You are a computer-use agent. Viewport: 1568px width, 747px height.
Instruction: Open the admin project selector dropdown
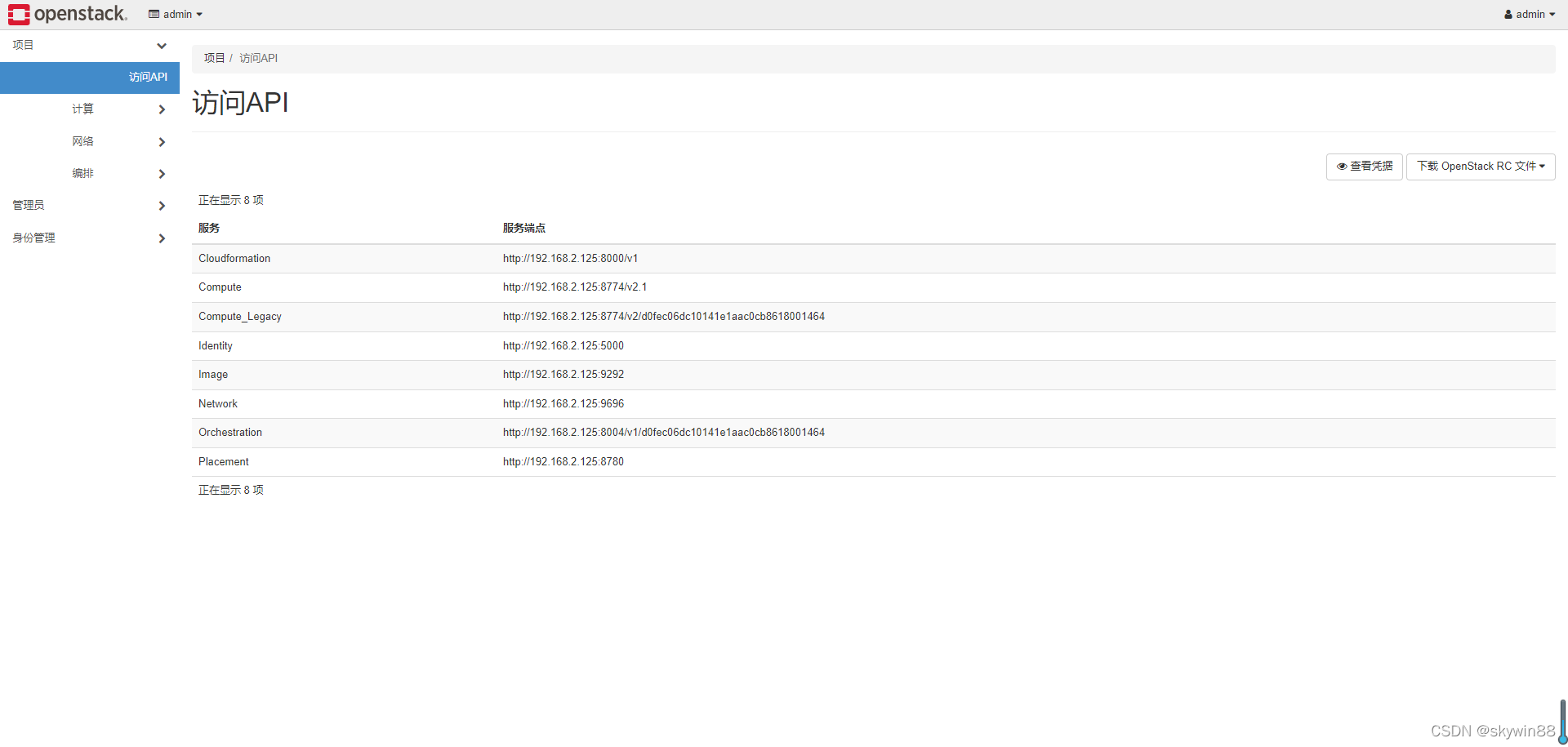(176, 14)
